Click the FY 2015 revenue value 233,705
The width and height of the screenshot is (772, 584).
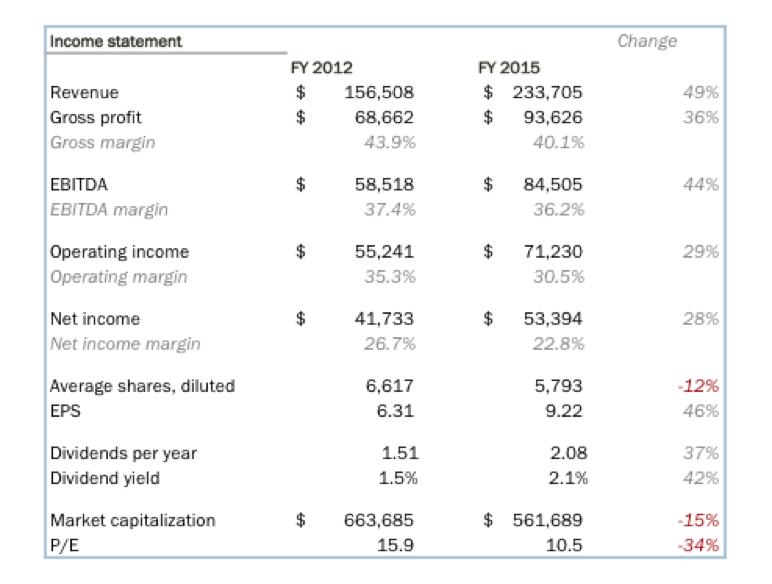547,93
